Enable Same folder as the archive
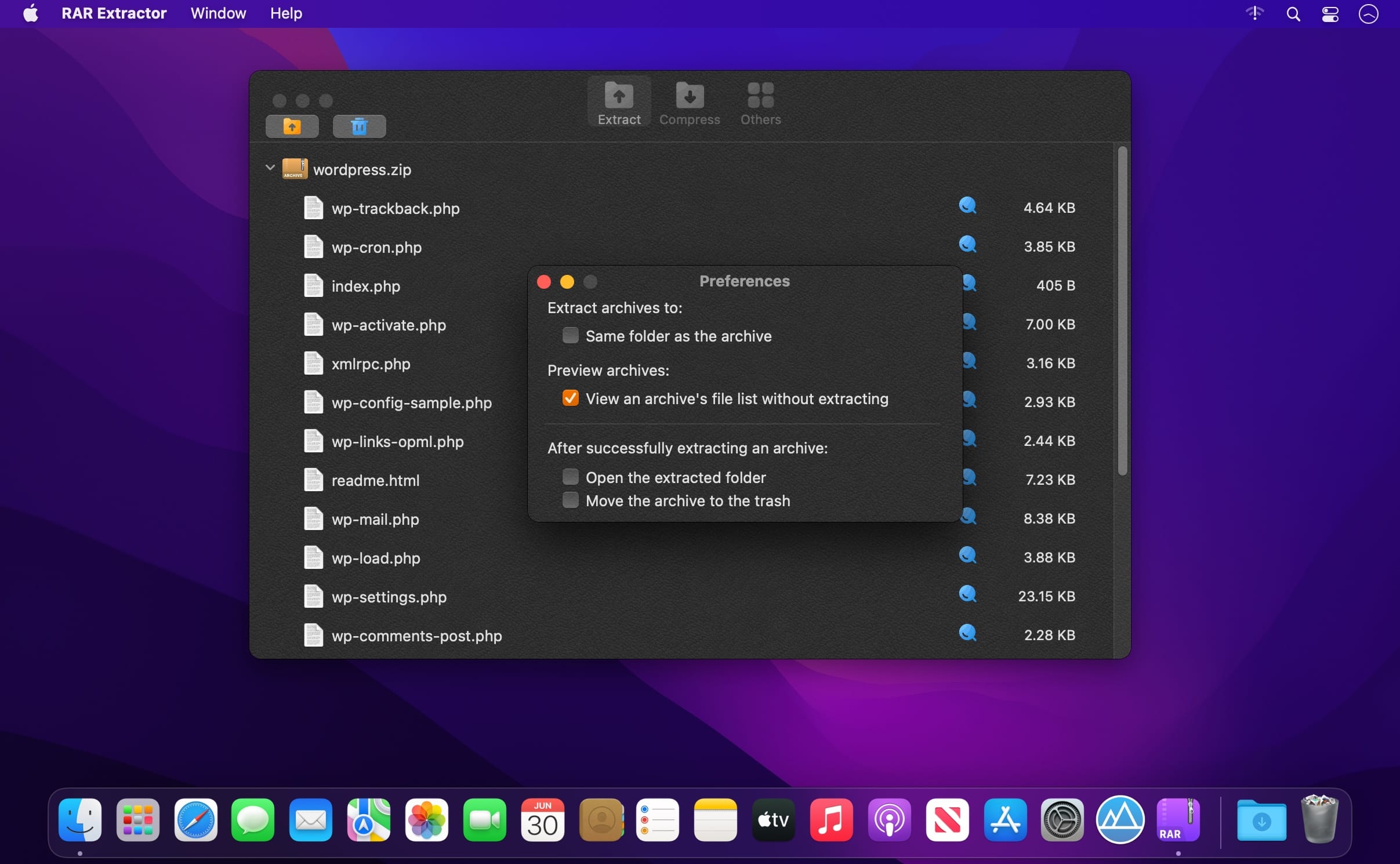Screen dimensions: 1400x864 [x=570, y=335]
